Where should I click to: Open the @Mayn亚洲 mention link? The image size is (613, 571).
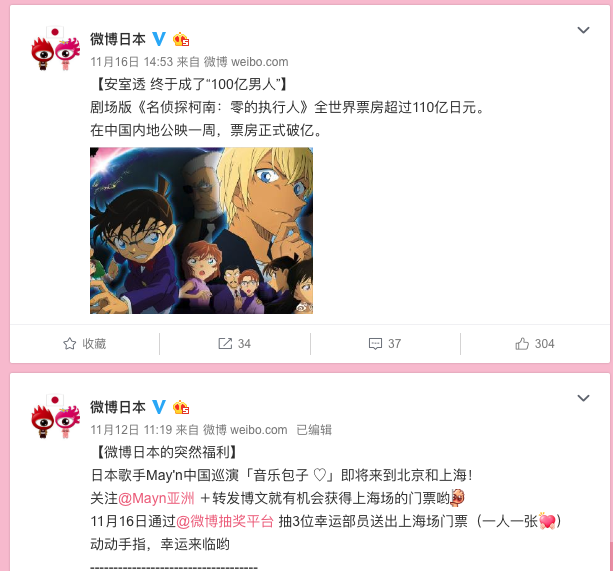click(156, 498)
